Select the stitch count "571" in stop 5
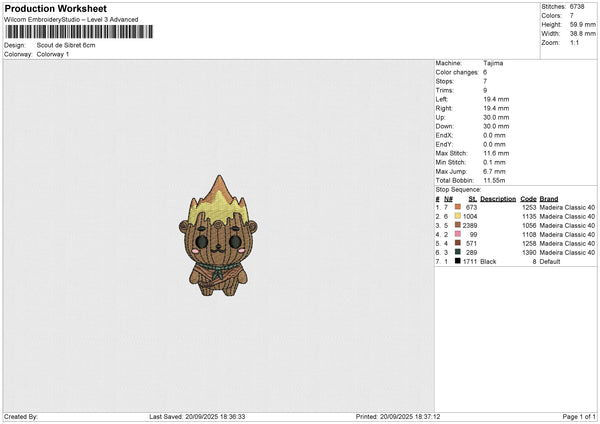The height and width of the screenshot is (424, 600). [471, 243]
